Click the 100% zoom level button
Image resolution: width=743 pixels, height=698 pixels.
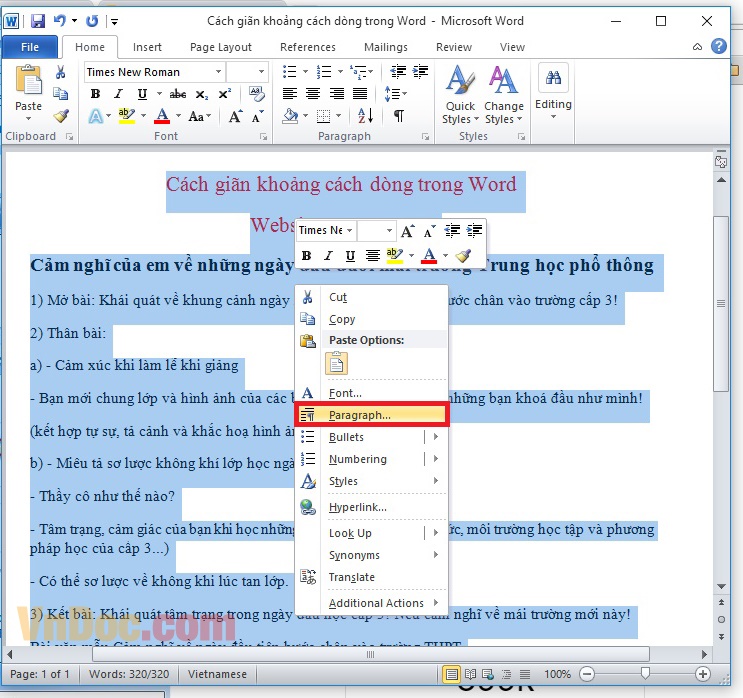click(x=557, y=674)
